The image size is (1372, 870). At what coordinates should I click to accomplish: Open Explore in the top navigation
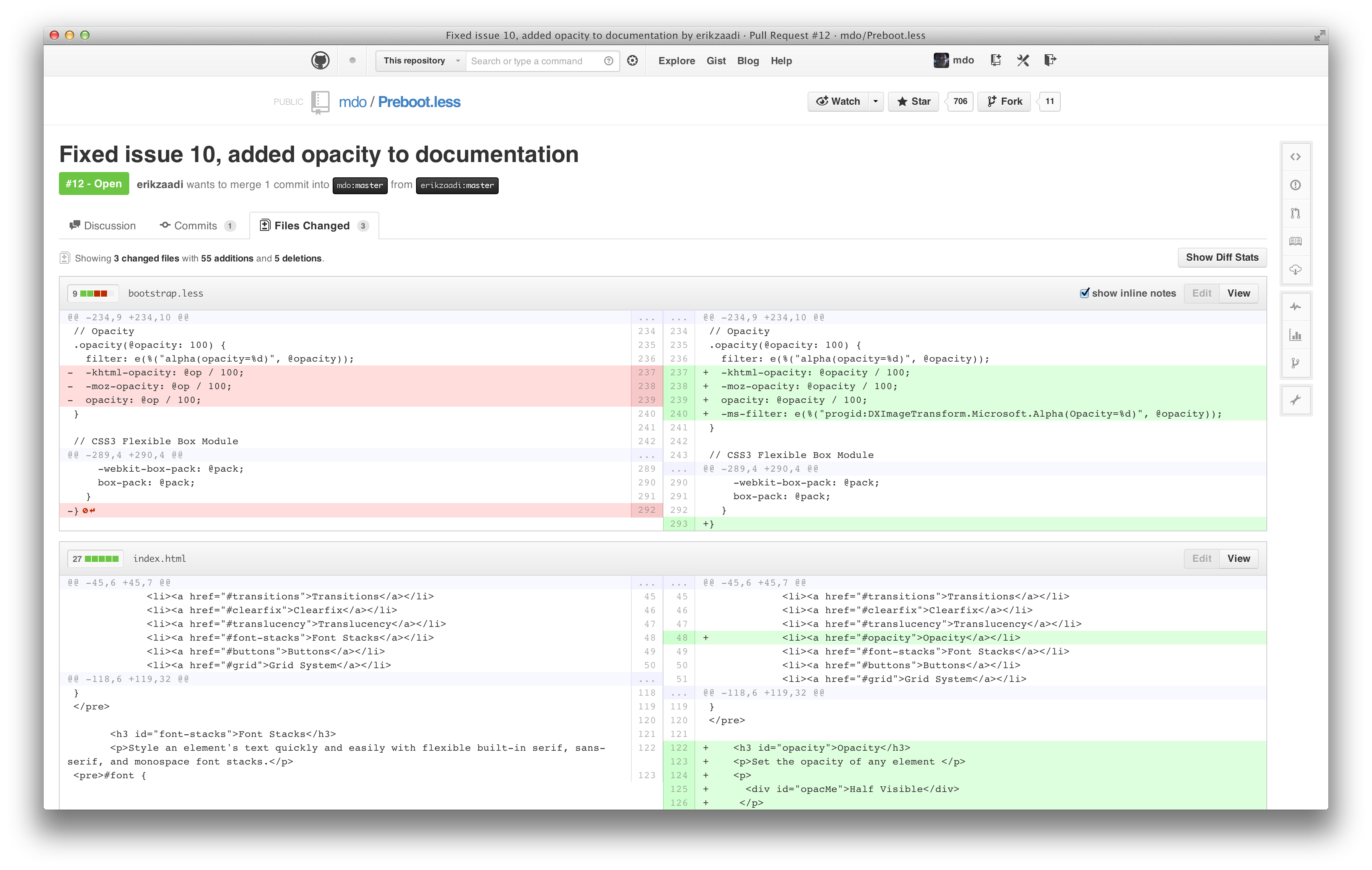pos(676,61)
